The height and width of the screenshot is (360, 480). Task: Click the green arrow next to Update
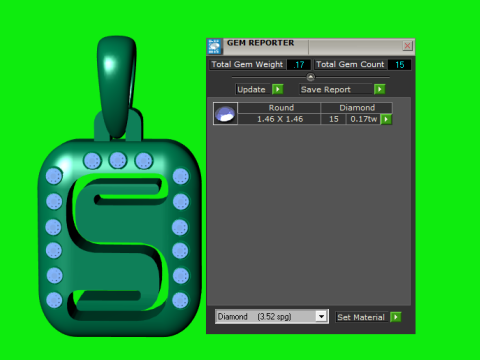[277, 89]
